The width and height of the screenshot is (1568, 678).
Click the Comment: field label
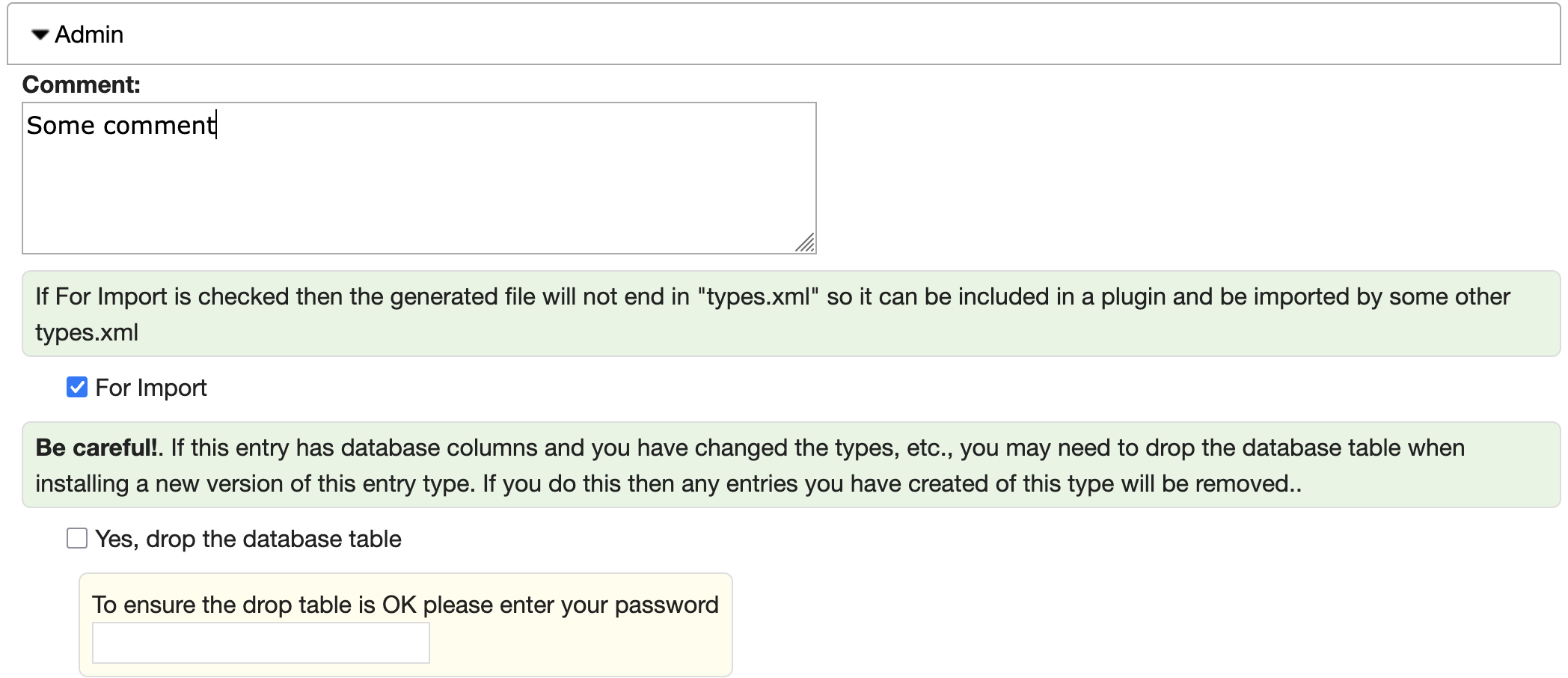[81, 85]
